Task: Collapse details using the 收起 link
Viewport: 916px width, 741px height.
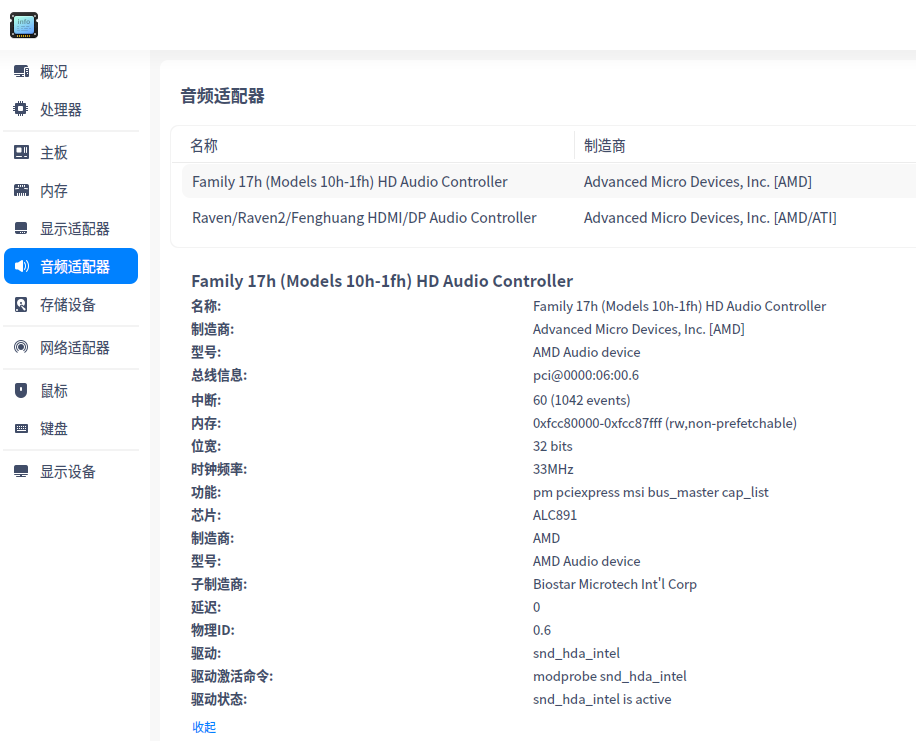Action: [x=203, y=727]
